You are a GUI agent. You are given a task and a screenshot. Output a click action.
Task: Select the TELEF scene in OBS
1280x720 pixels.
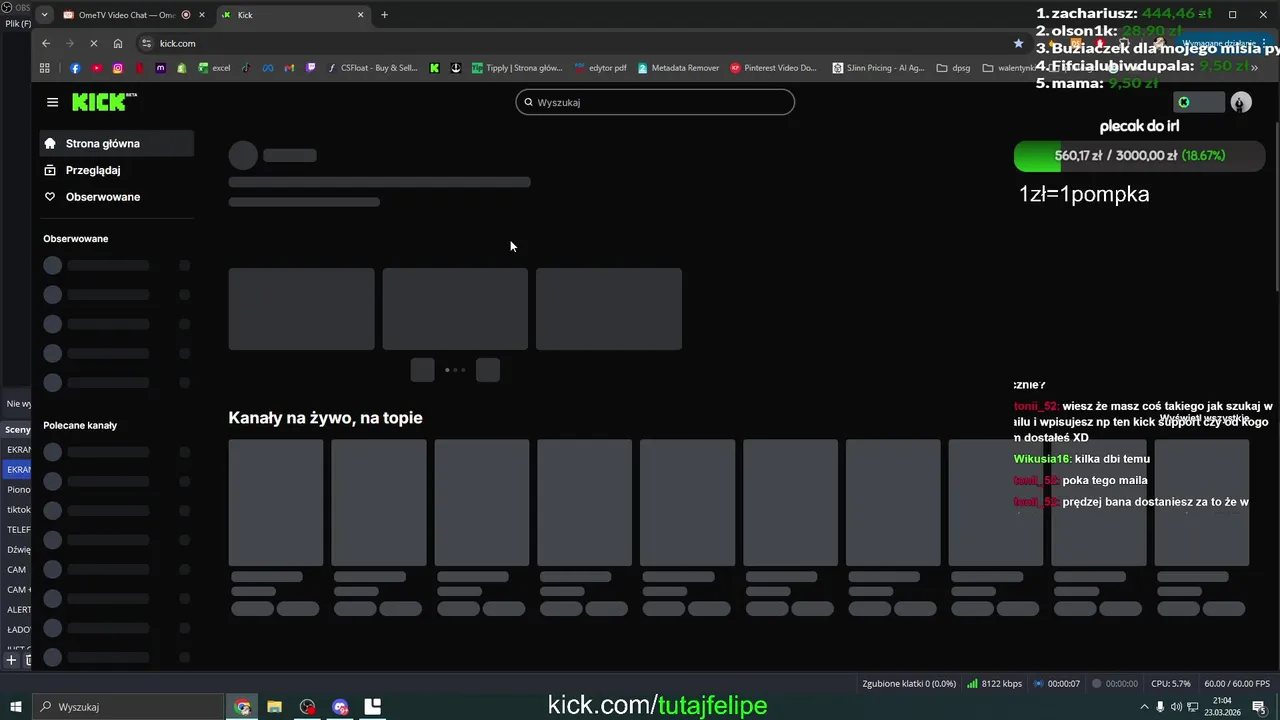point(18,530)
